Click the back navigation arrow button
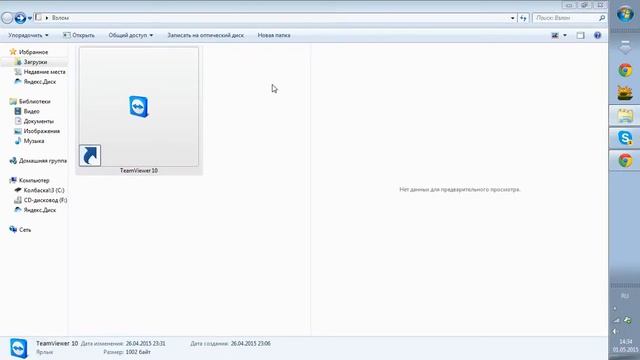 coord(7,18)
